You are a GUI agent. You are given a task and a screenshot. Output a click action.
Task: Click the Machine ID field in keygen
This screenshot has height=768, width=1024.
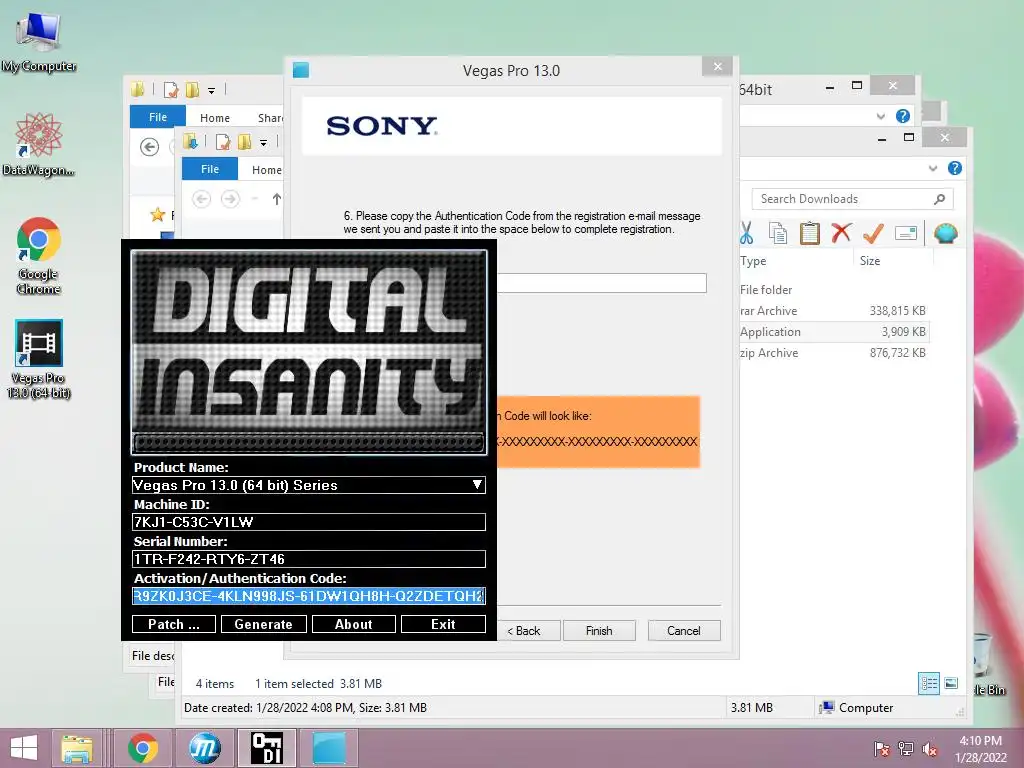tap(308, 522)
